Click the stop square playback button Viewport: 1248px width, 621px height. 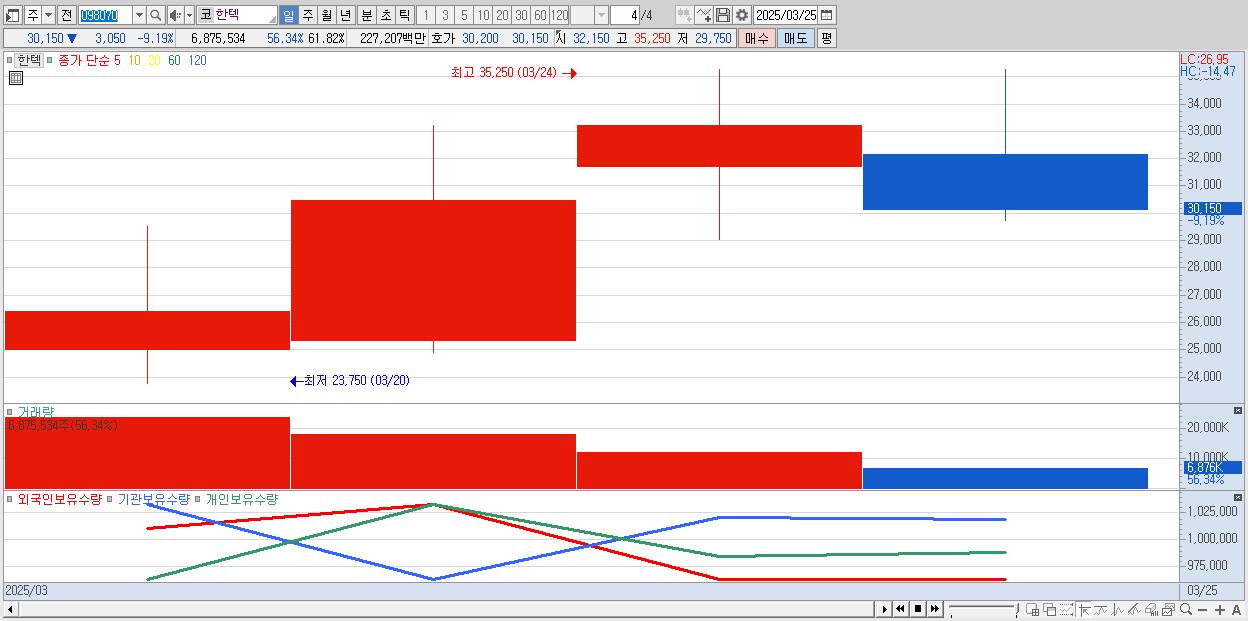(x=918, y=609)
